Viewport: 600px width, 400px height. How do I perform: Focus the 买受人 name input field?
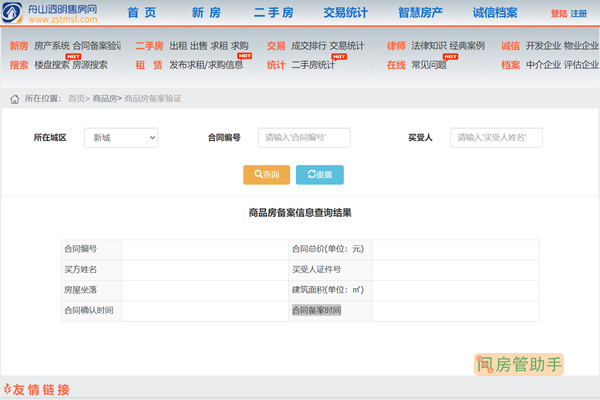point(496,138)
